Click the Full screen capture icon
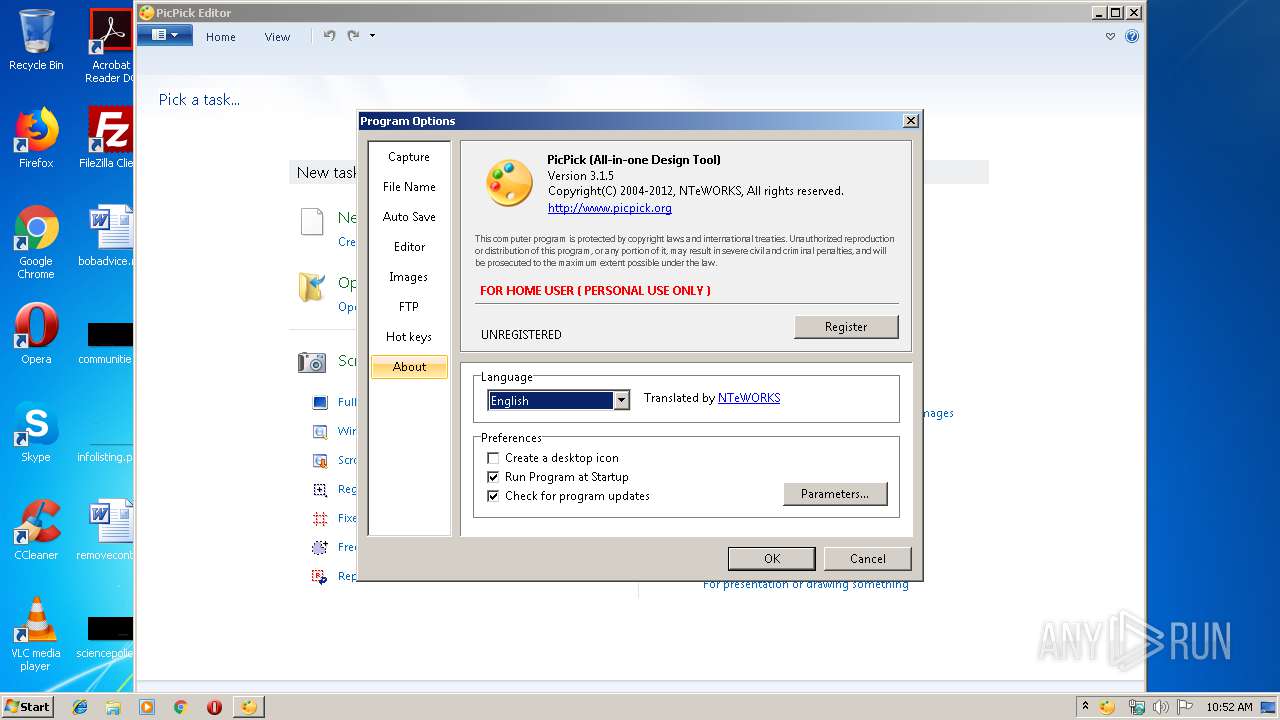 (x=320, y=403)
